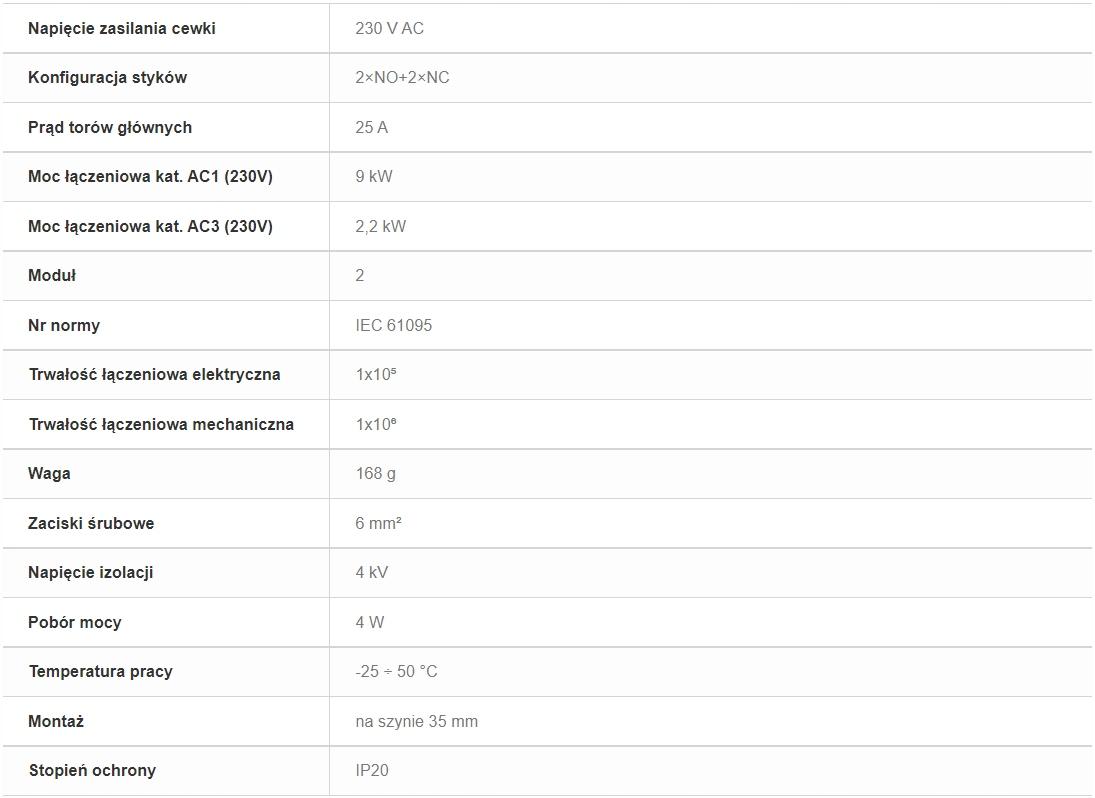Click 'Trwałość łączeniowa elektryczna' label

pos(154,374)
